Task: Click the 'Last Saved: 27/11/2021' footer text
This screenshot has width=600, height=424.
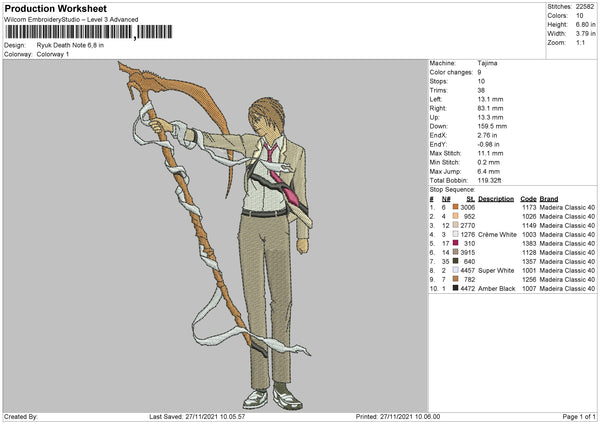Action: point(197,416)
